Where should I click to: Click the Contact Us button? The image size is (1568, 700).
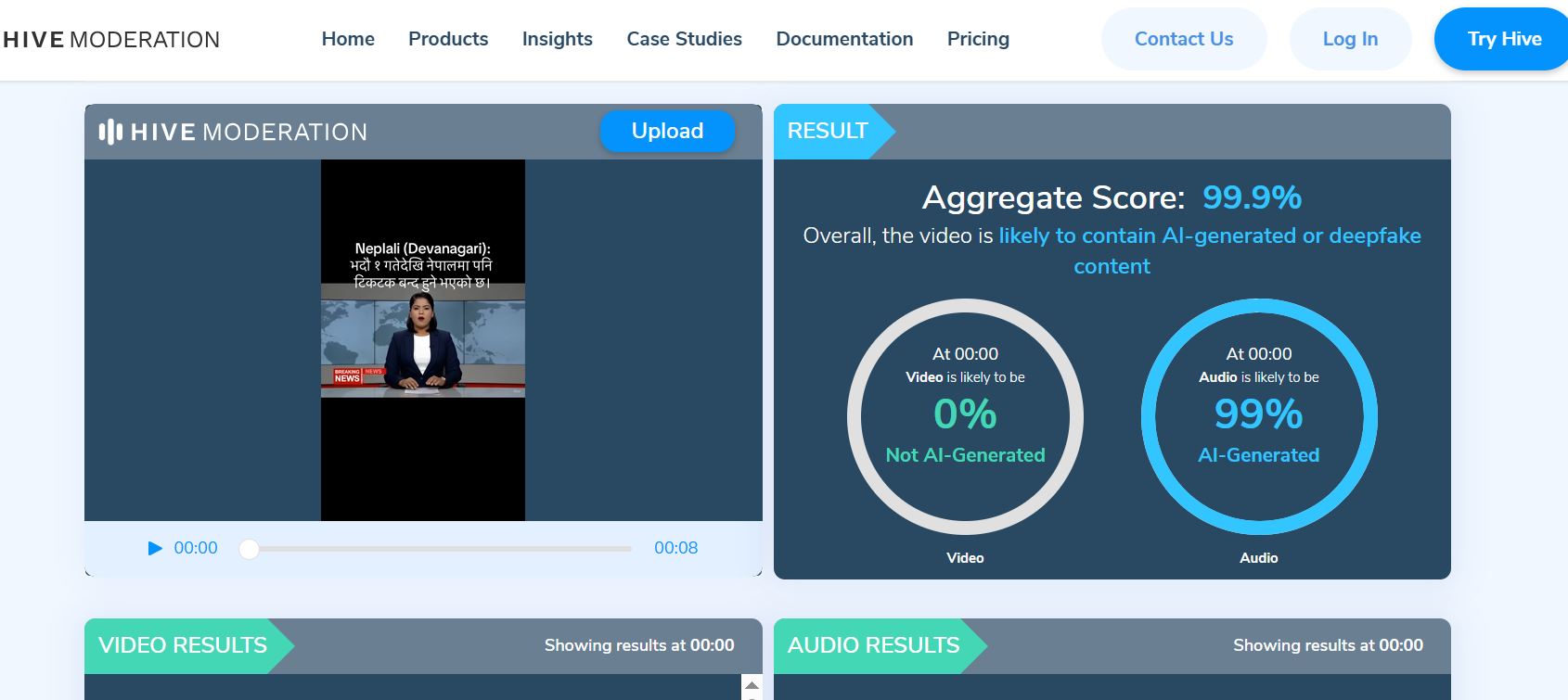(x=1184, y=39)
